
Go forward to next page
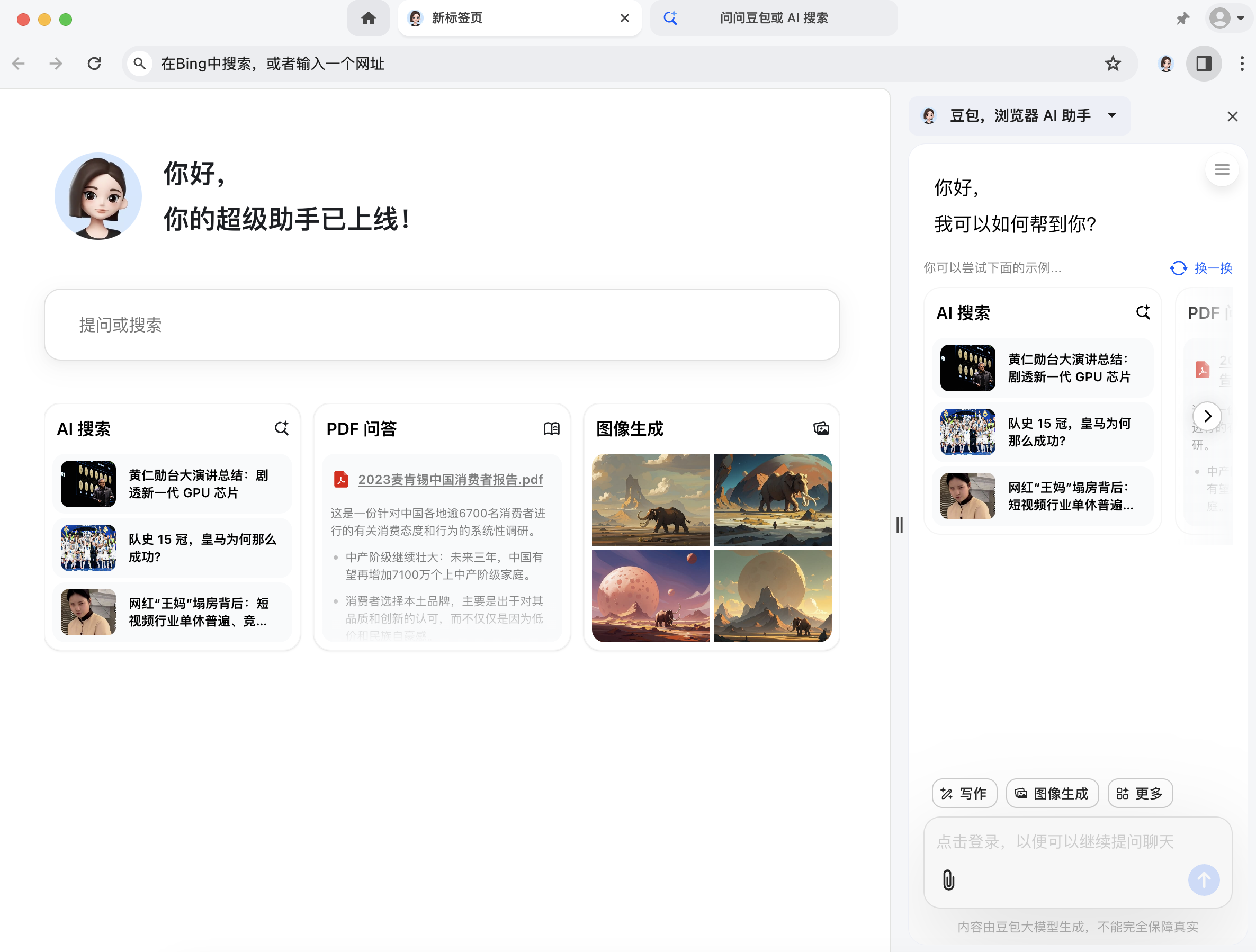[x=56, y=64]
